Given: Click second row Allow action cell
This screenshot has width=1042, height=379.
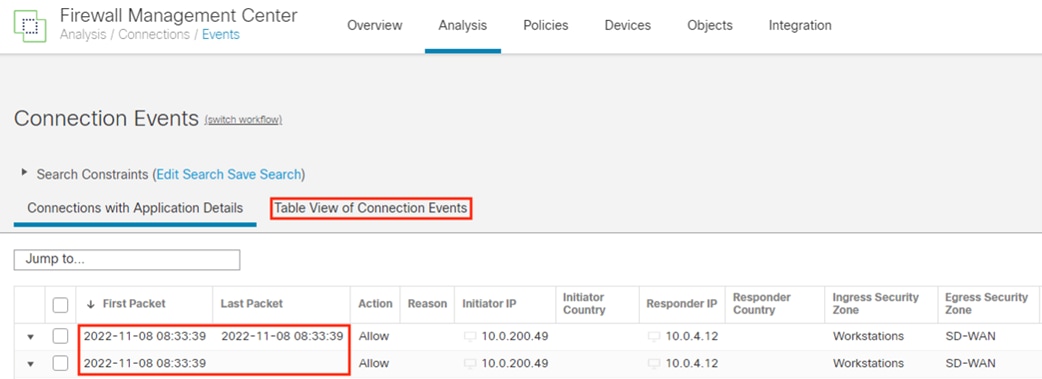Looking at the screenshot, I should [x=374, y=363].
